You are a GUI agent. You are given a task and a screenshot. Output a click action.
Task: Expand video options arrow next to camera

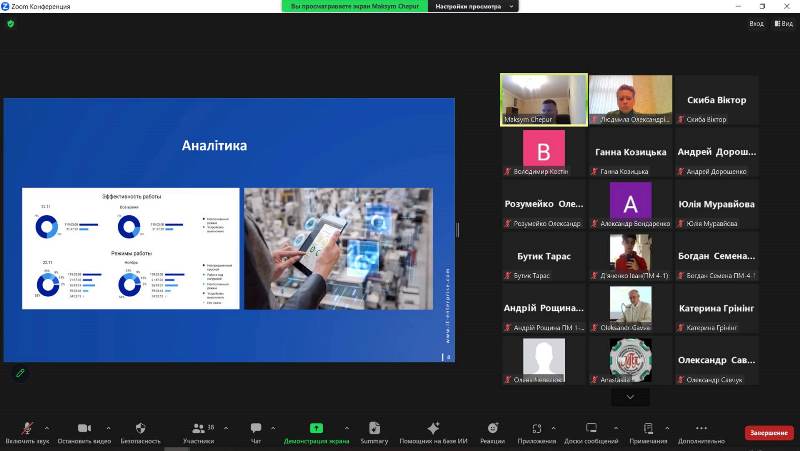pyautogui.click(x=108, y=428)
